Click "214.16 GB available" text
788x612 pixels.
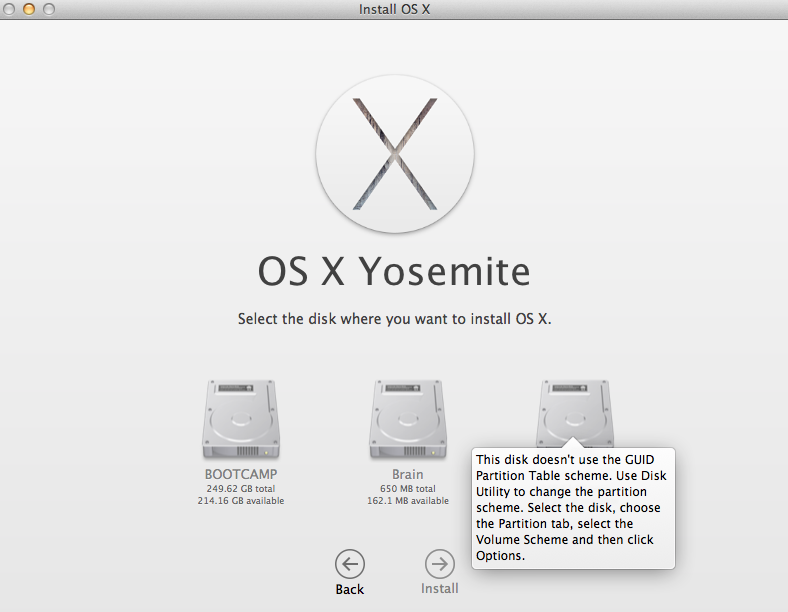pos(241,500)
